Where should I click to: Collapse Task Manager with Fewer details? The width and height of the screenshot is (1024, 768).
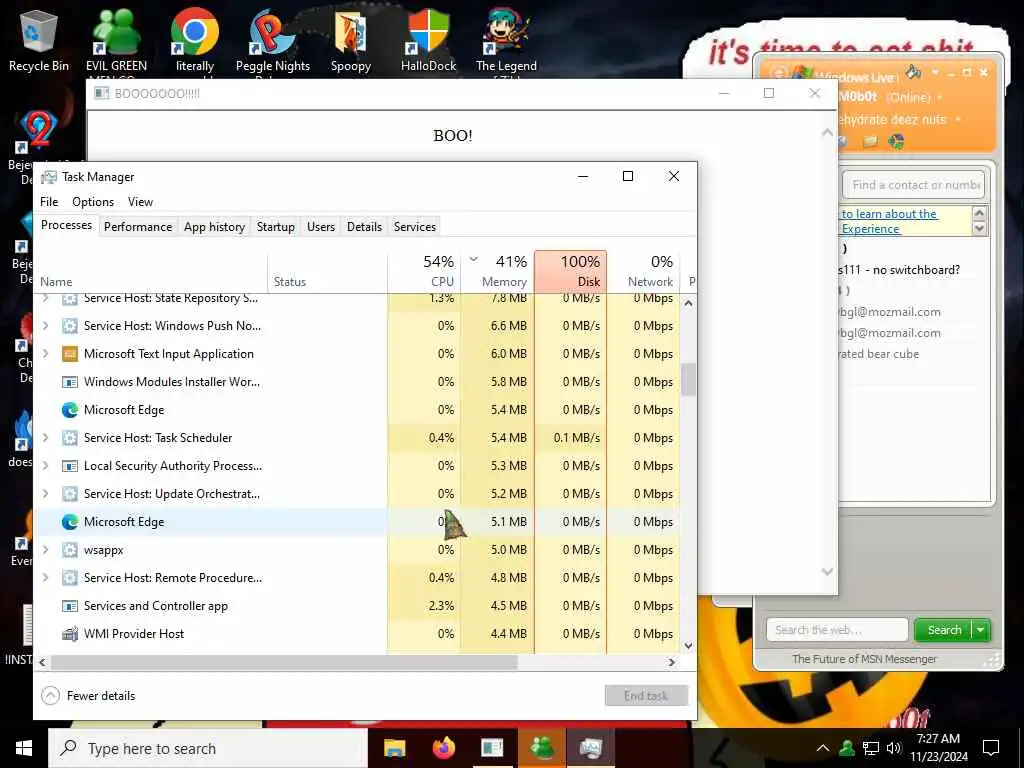88,696
